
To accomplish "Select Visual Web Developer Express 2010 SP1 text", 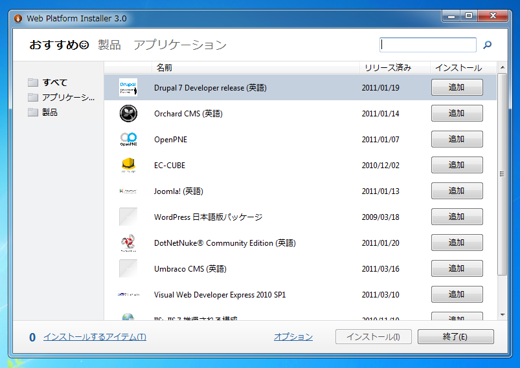I will [x=220, y=295].
